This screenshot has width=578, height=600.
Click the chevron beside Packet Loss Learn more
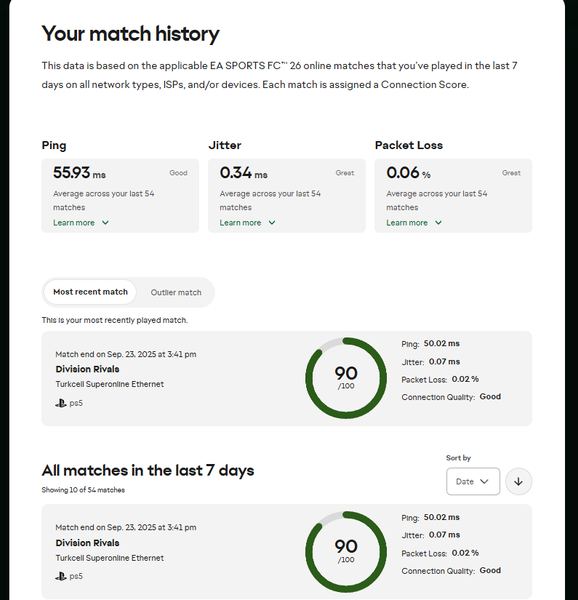(x=438, y=223)
